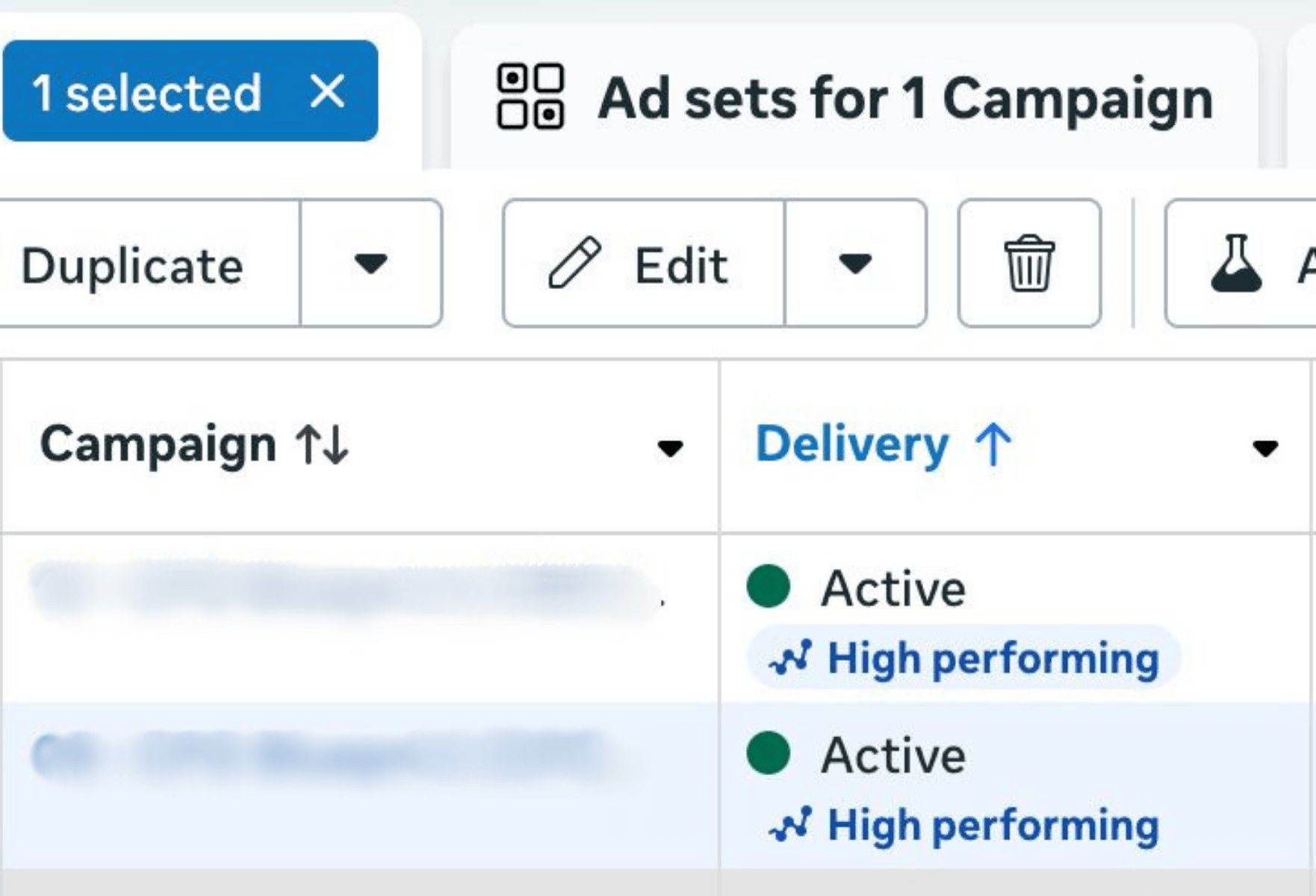The width and height of the screenshot is (1316, 896).
Task: Click the pencil Edit icon
Action: pos(574,263)
